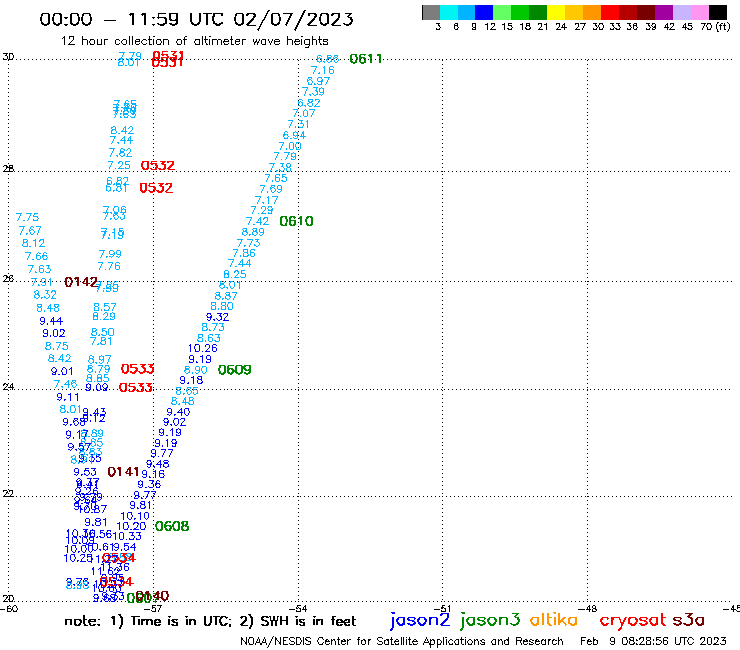Click the wave height value '8.89'
Screen dimensions: 740x650
[253, 232]
